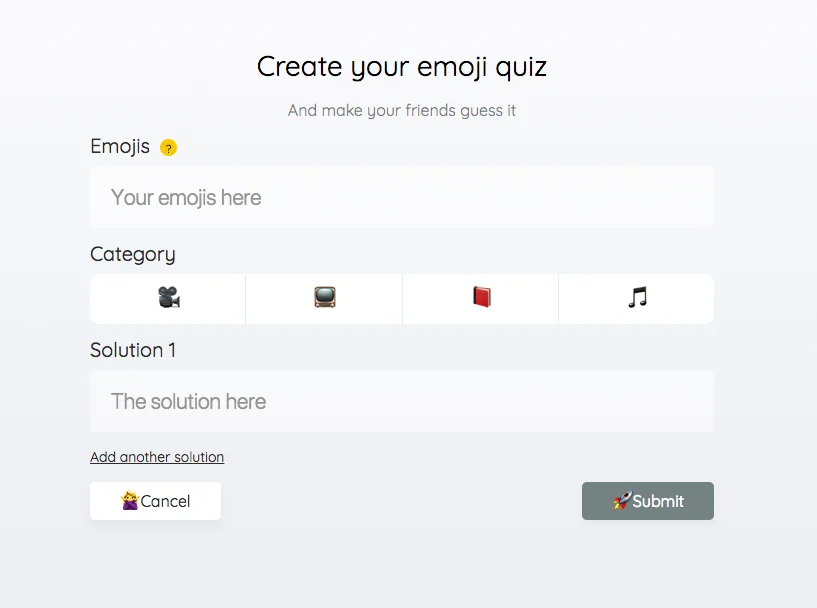Select the television category icon

point(324,298)
